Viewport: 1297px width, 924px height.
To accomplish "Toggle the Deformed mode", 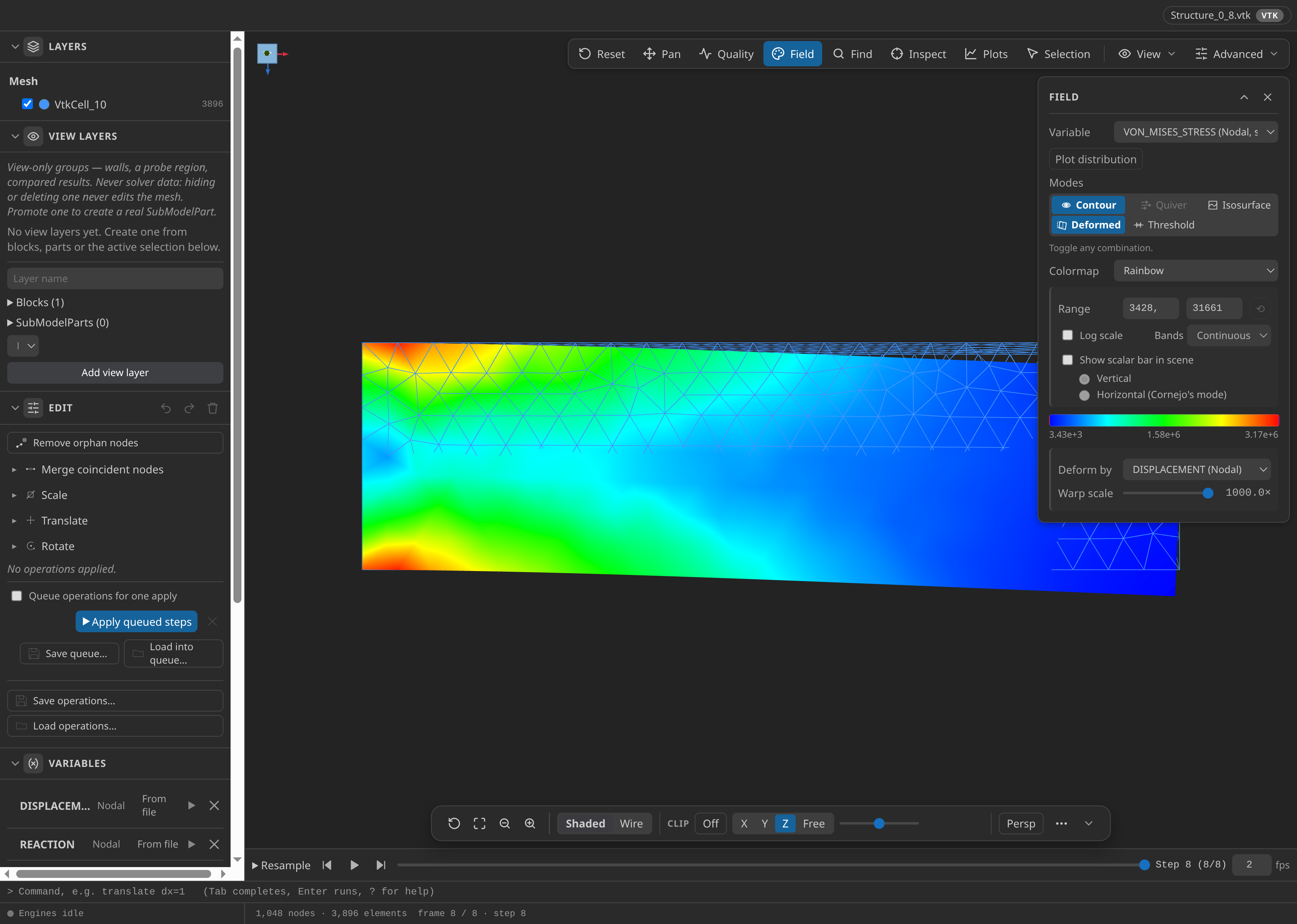I will click(1088, 225).
